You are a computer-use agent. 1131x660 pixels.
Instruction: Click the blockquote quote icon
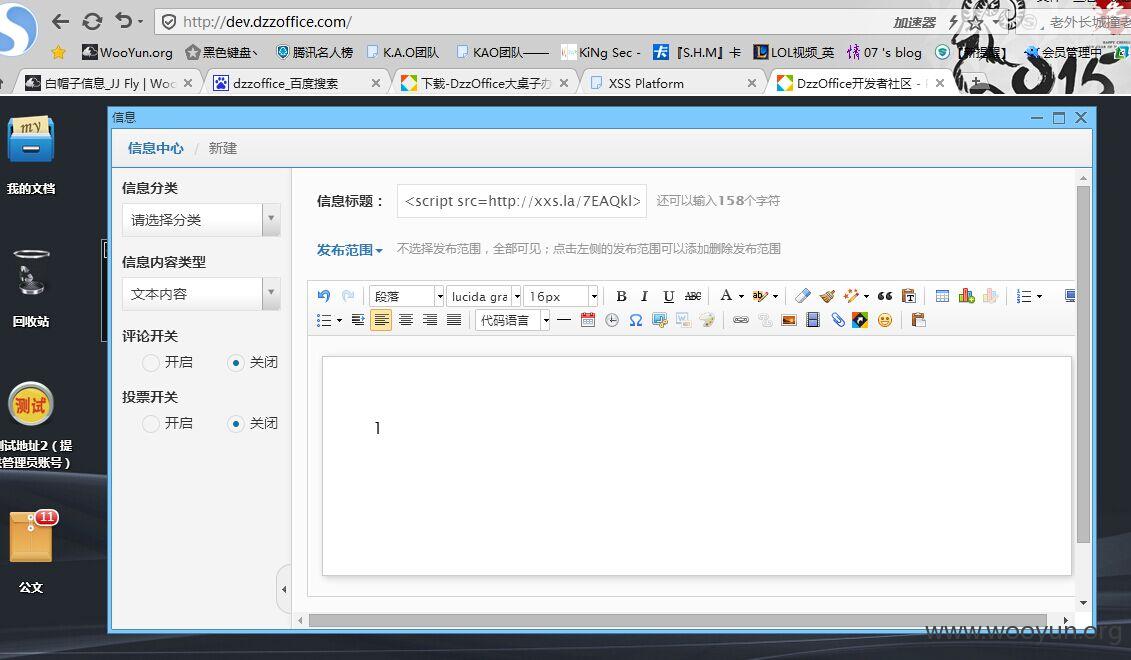885,296
